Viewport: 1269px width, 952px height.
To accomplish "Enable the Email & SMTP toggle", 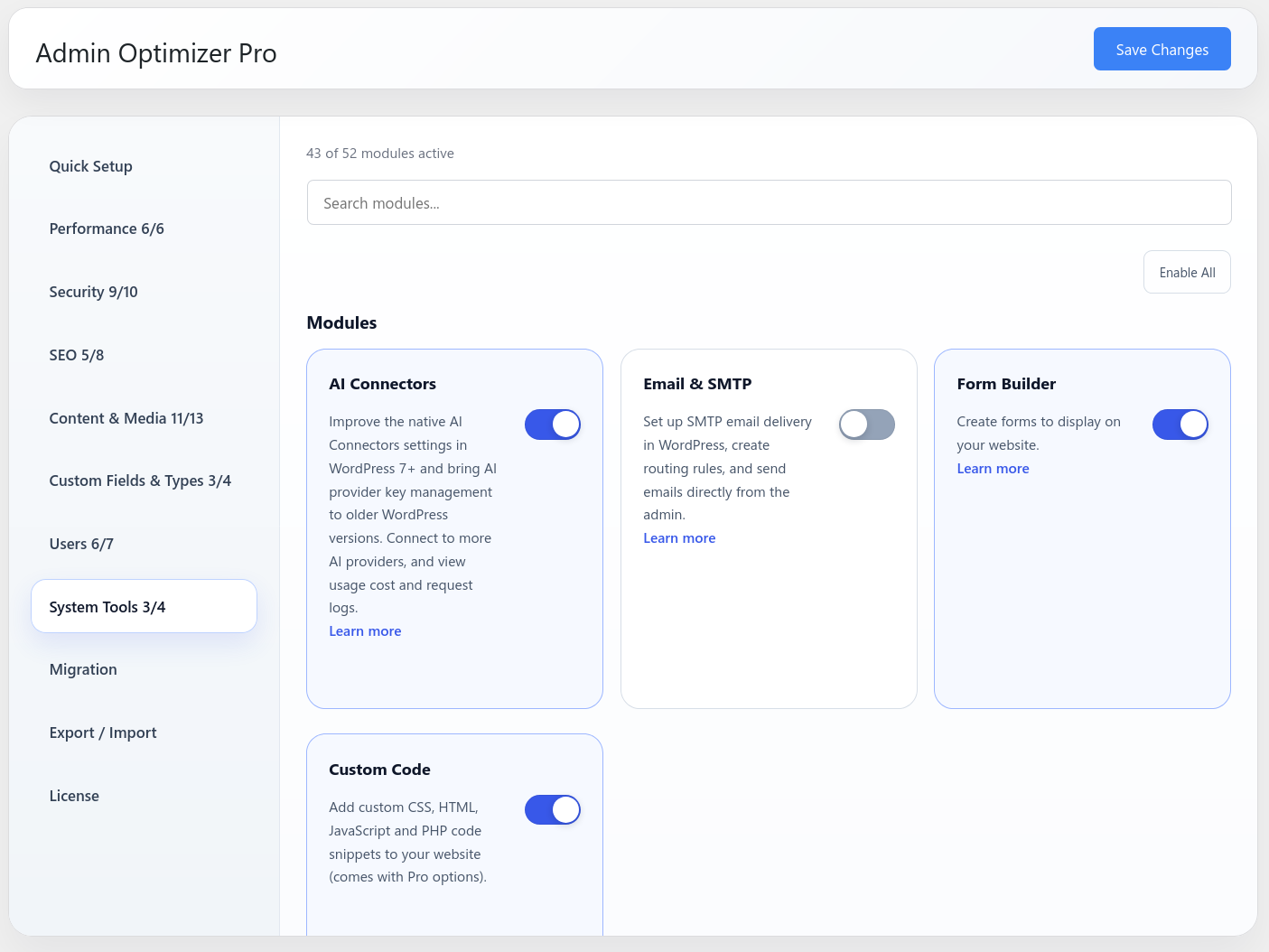I will (867, 425).
